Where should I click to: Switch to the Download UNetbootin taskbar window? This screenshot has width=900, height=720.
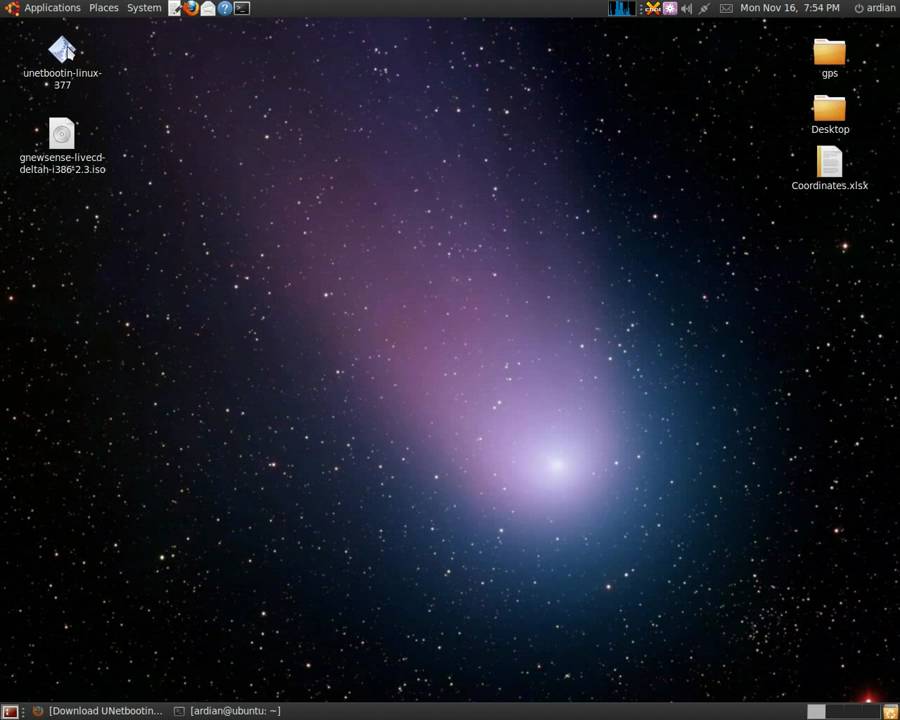(x=98, y=711)
